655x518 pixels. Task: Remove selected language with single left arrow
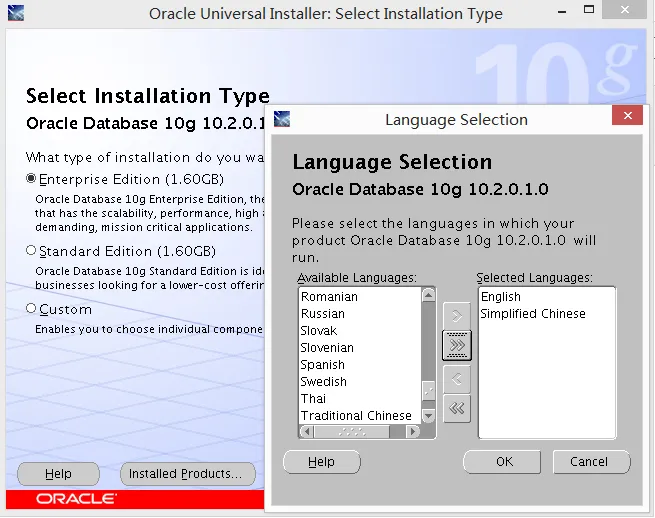coord(457,379)
